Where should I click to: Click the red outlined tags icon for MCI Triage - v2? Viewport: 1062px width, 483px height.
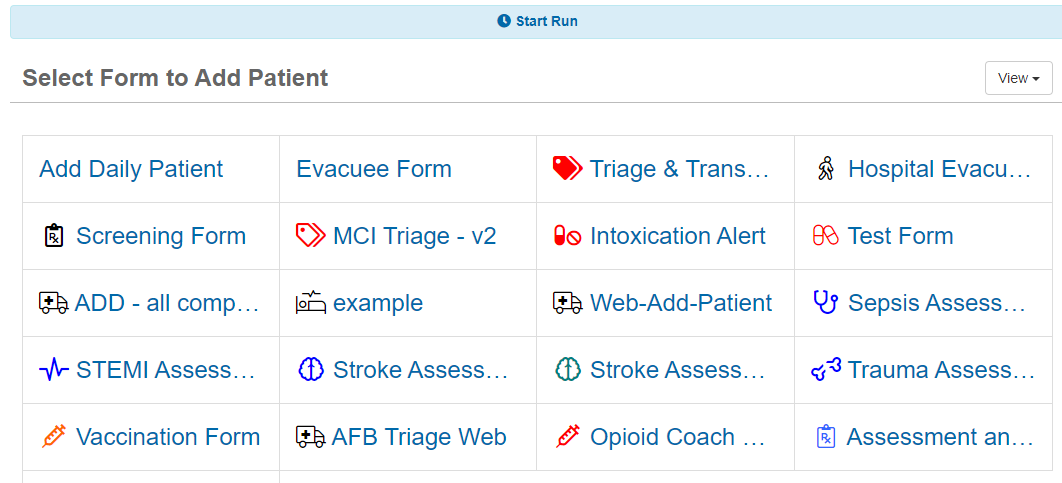tap(311, 236)
